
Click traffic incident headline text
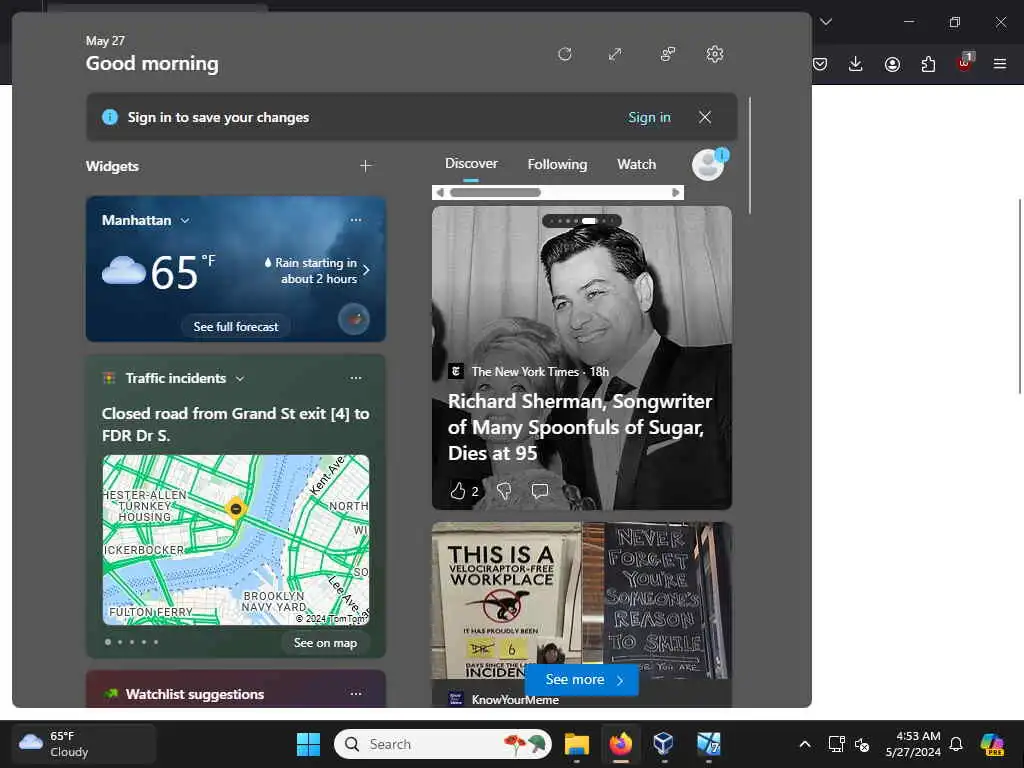point(236,424)
